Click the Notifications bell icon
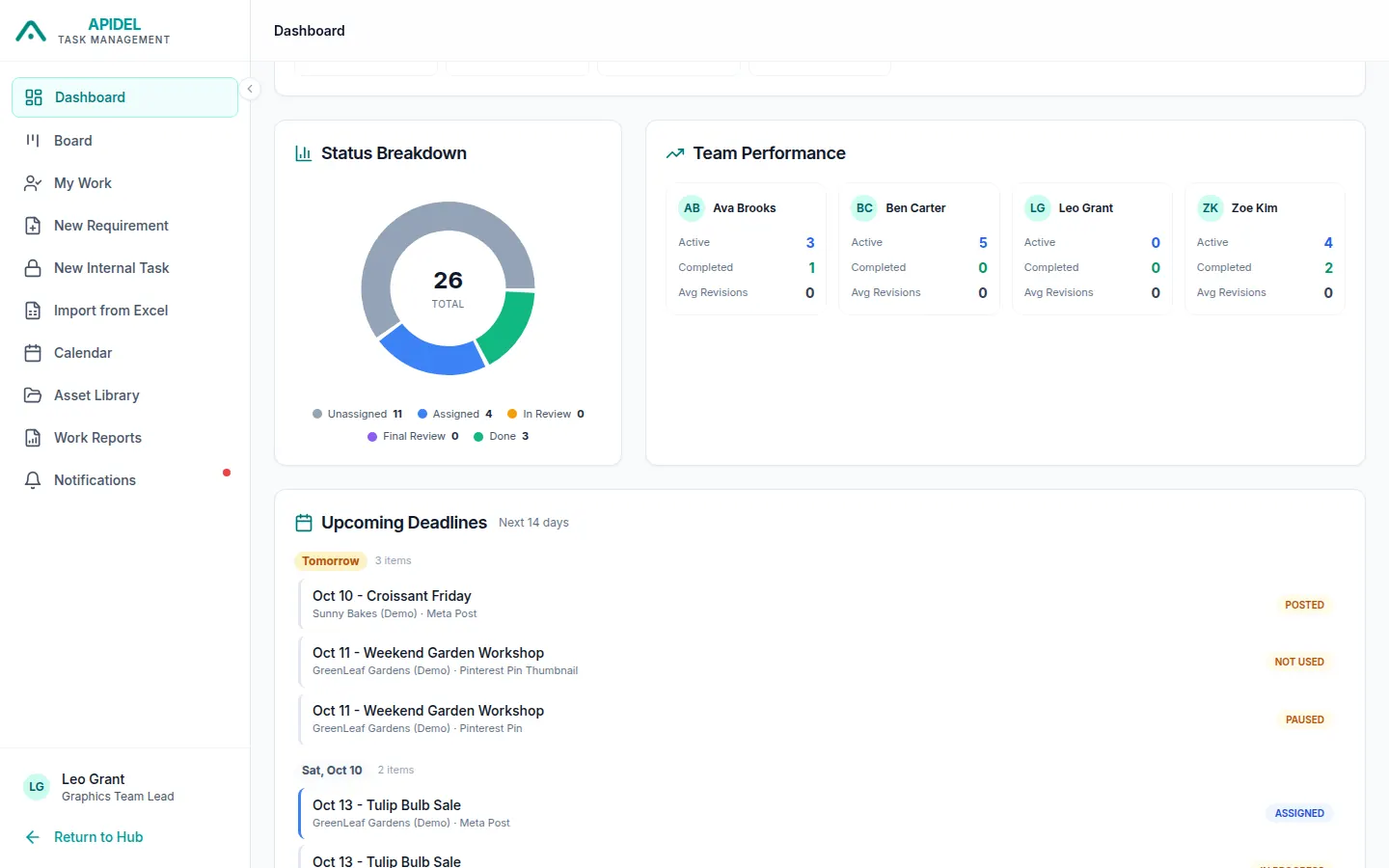1389x868 pixels. coord(33,480)
